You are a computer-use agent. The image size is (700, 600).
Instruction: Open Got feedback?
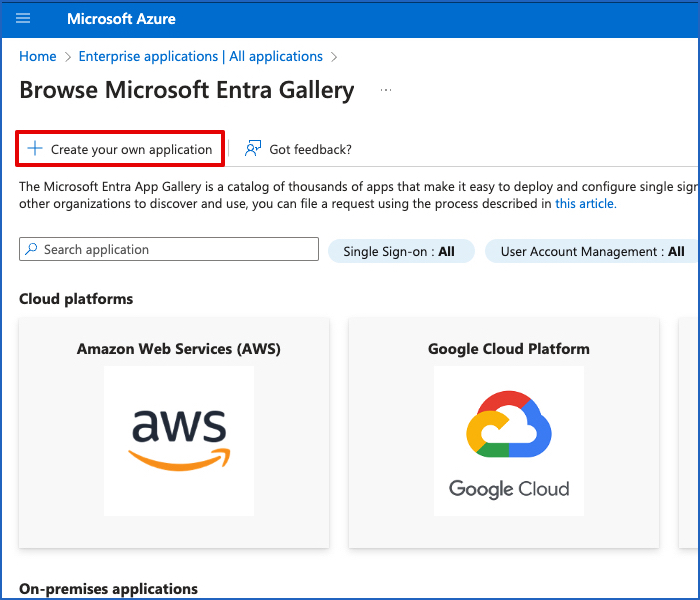pos(310,150)
